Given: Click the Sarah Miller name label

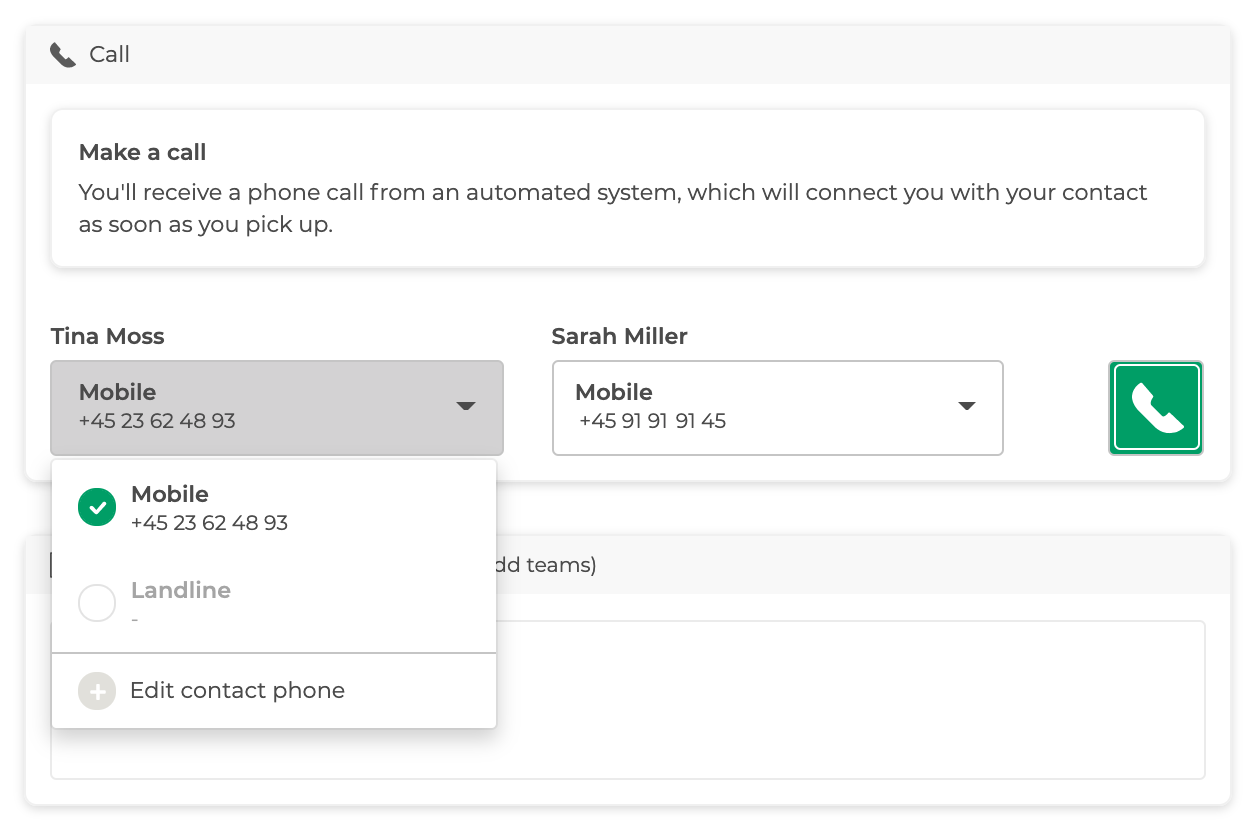Looking at the screenshot, I should (619, 336).
